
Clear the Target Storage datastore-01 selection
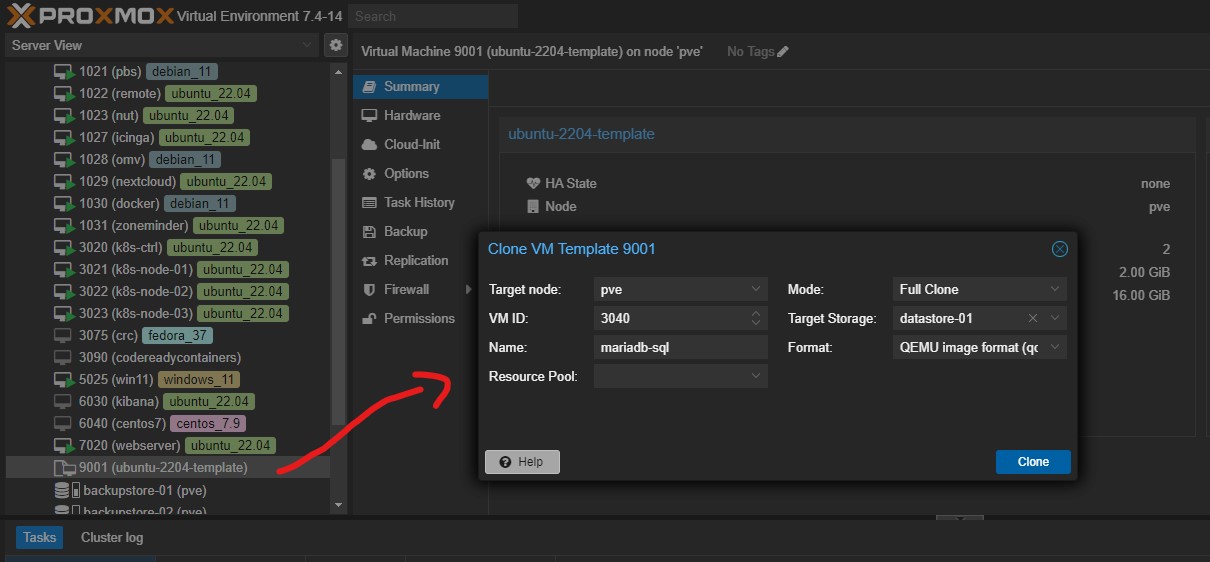tap(1033, 319)
